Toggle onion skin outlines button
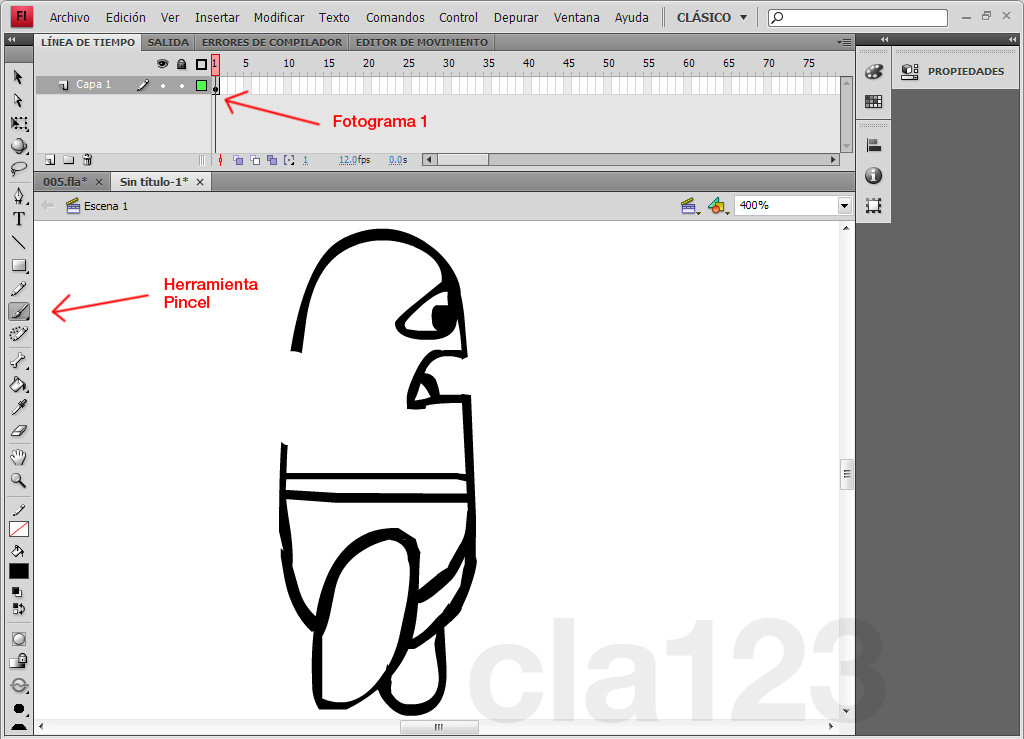Image resolution: width=1024 pixels, height=739 pixels. pos(255,160)
